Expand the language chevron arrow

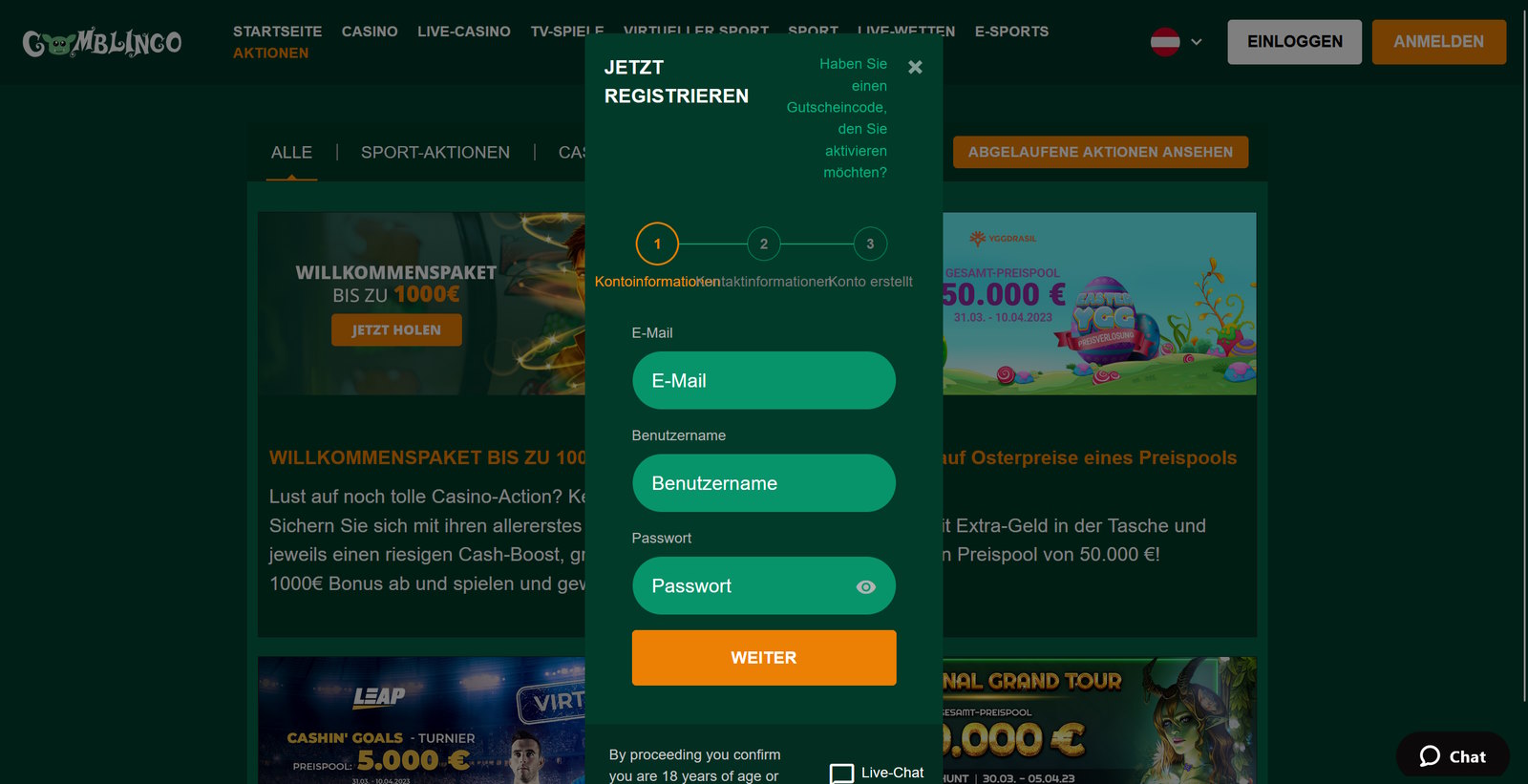(1196, 42)
